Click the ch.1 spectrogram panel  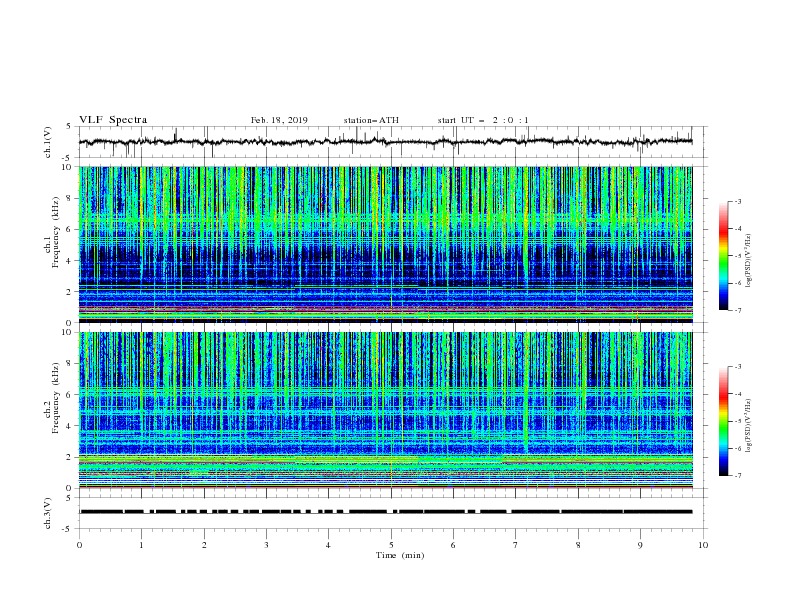385,244
